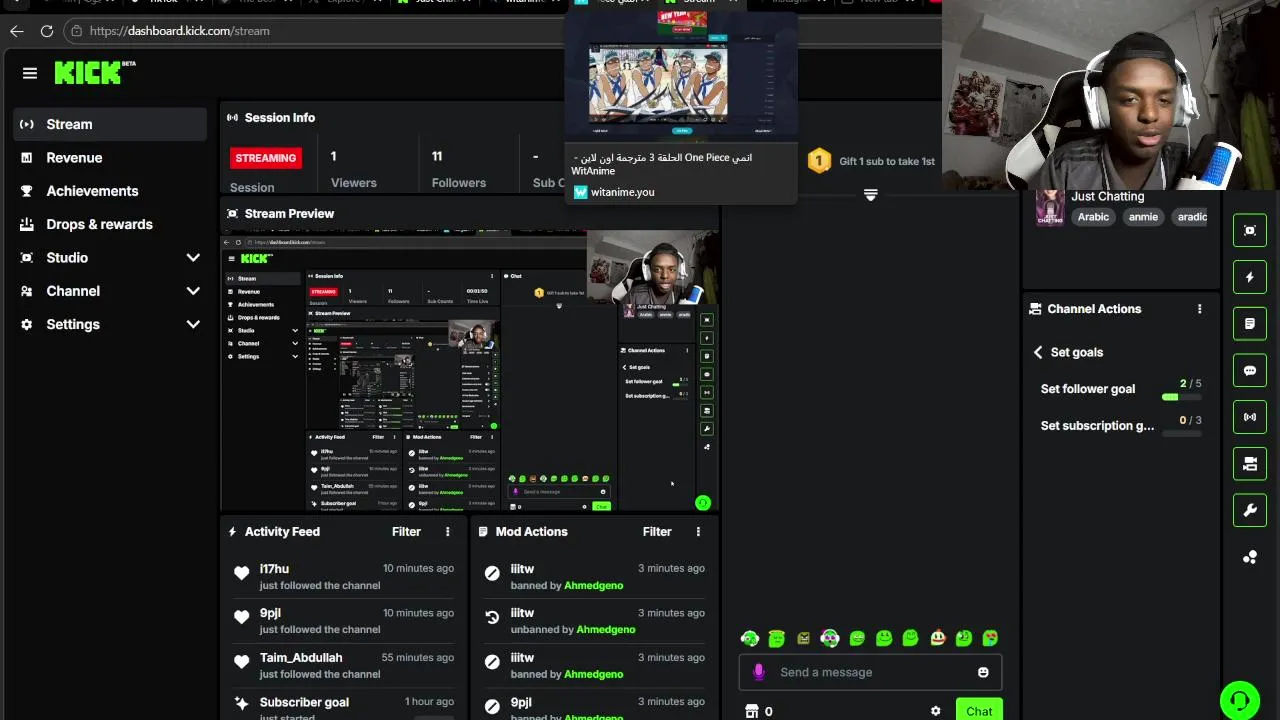
Task: Open Drops & rewards in the sidebar
Action: pos(110,224)
